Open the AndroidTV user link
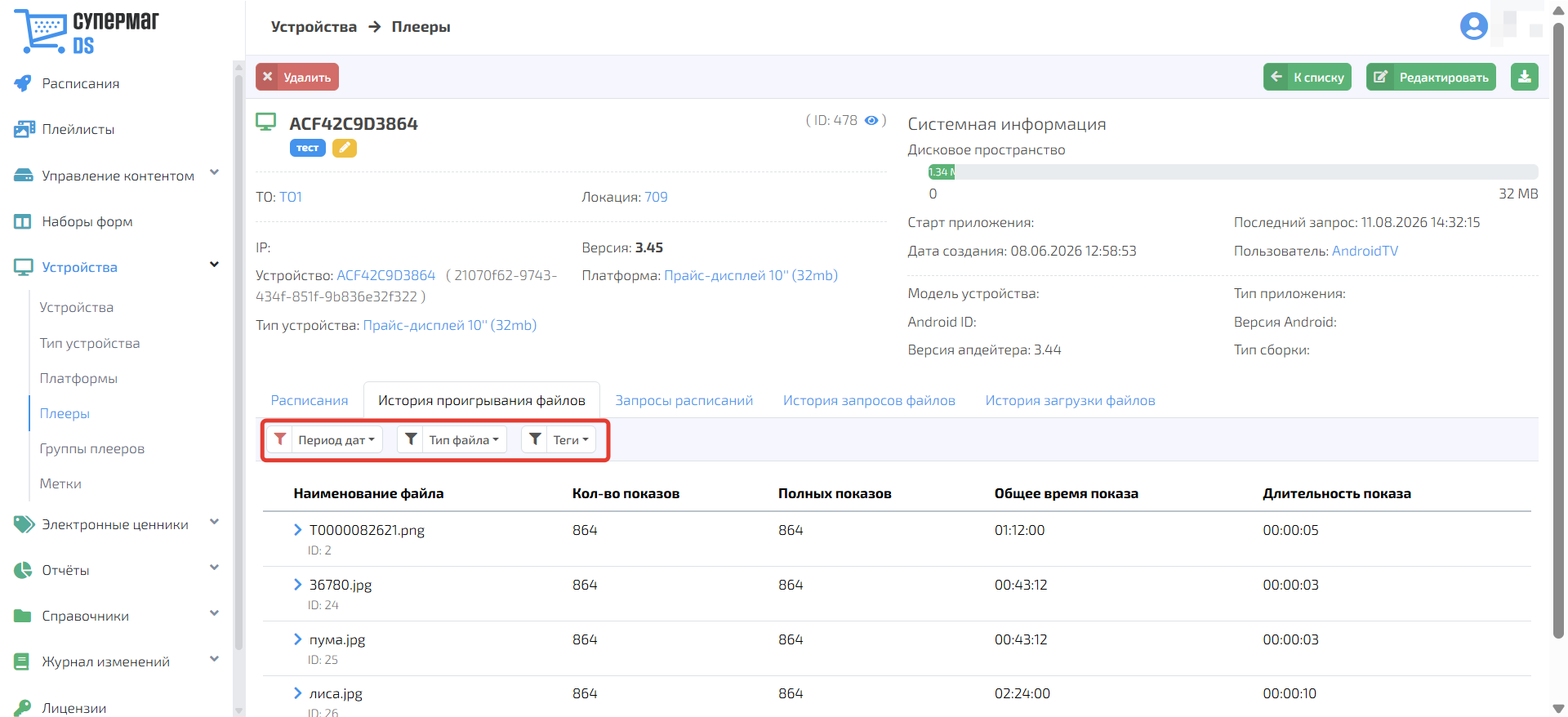 click(1365, 251)
